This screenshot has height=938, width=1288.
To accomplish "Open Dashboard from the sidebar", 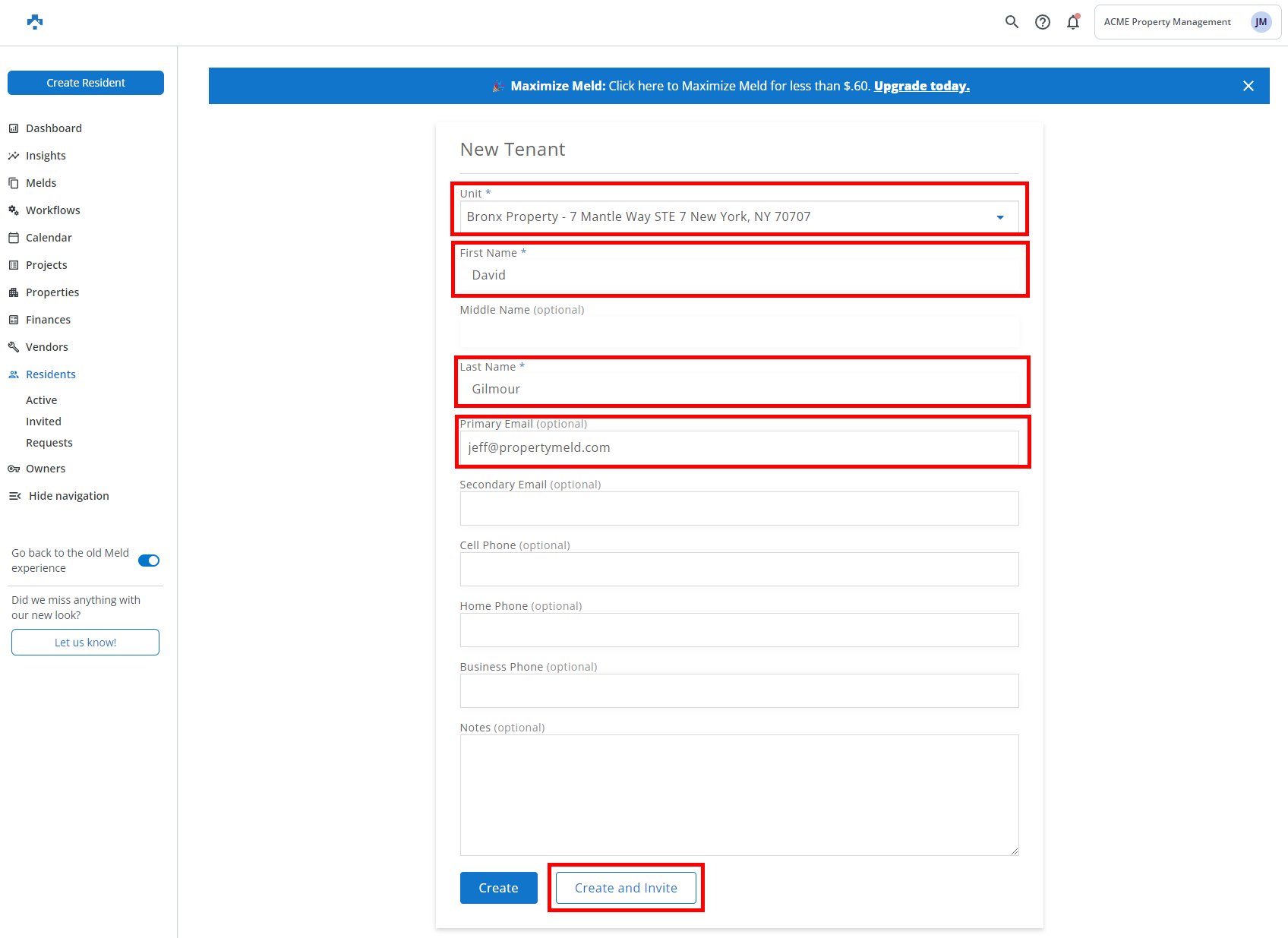I will point(53,128).
